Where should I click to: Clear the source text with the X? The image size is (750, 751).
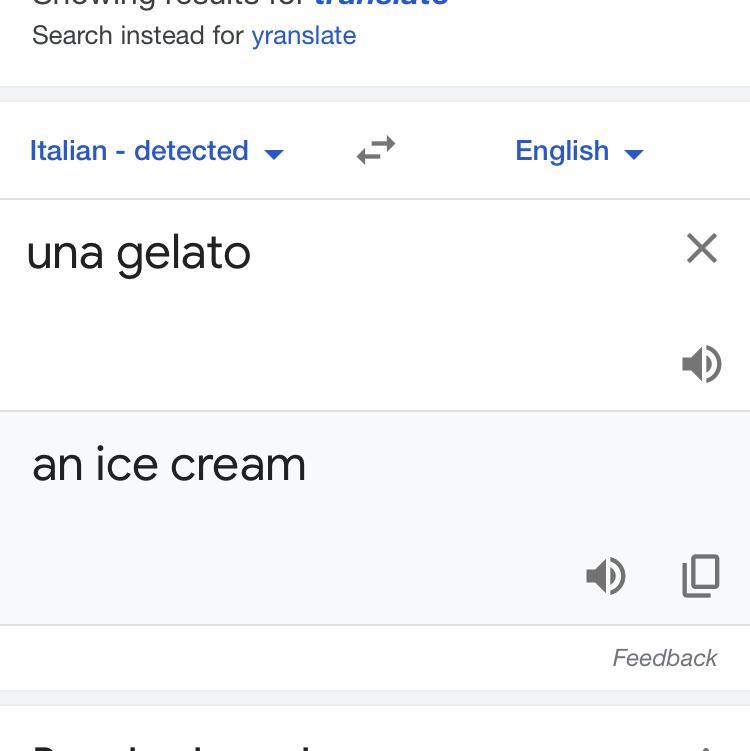[702, 248]
